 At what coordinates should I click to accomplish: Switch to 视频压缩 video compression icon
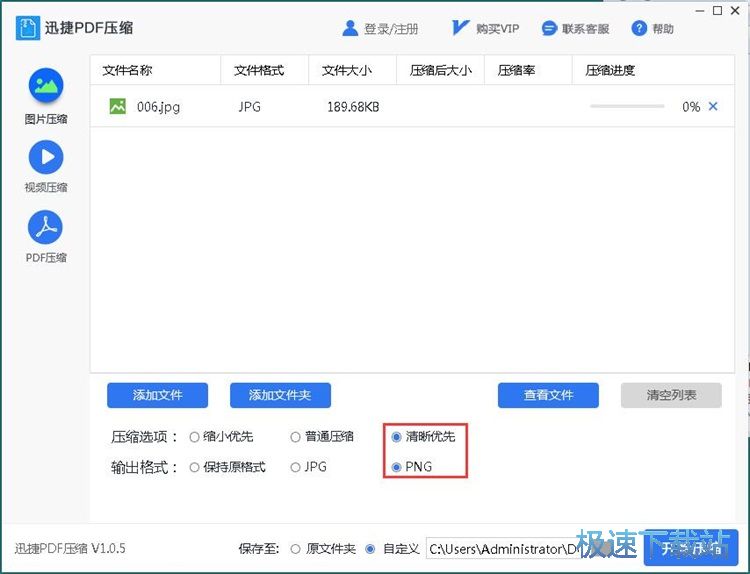(x=46, y=157)
